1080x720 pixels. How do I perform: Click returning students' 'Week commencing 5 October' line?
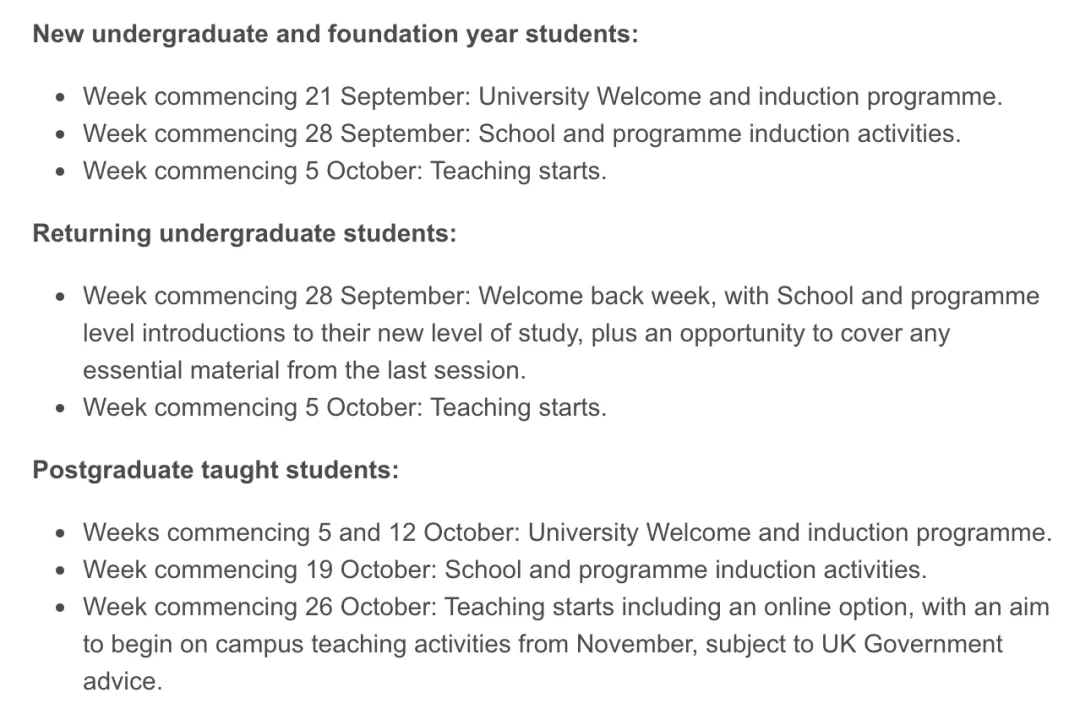point(345,408)
